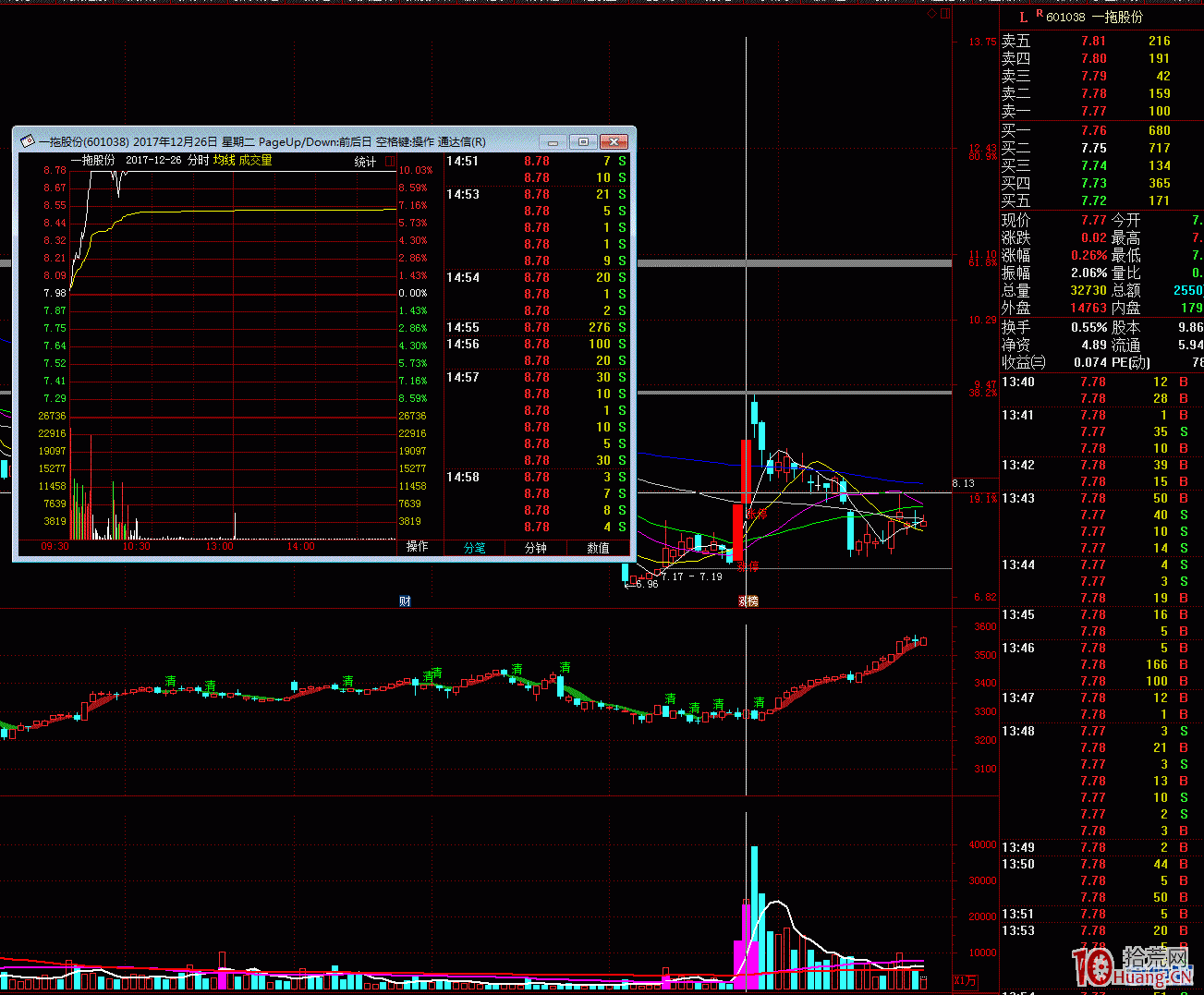The image size is (1204, 995).
Task: Click the red L icon beside 601038
Action: (1023, 18)
